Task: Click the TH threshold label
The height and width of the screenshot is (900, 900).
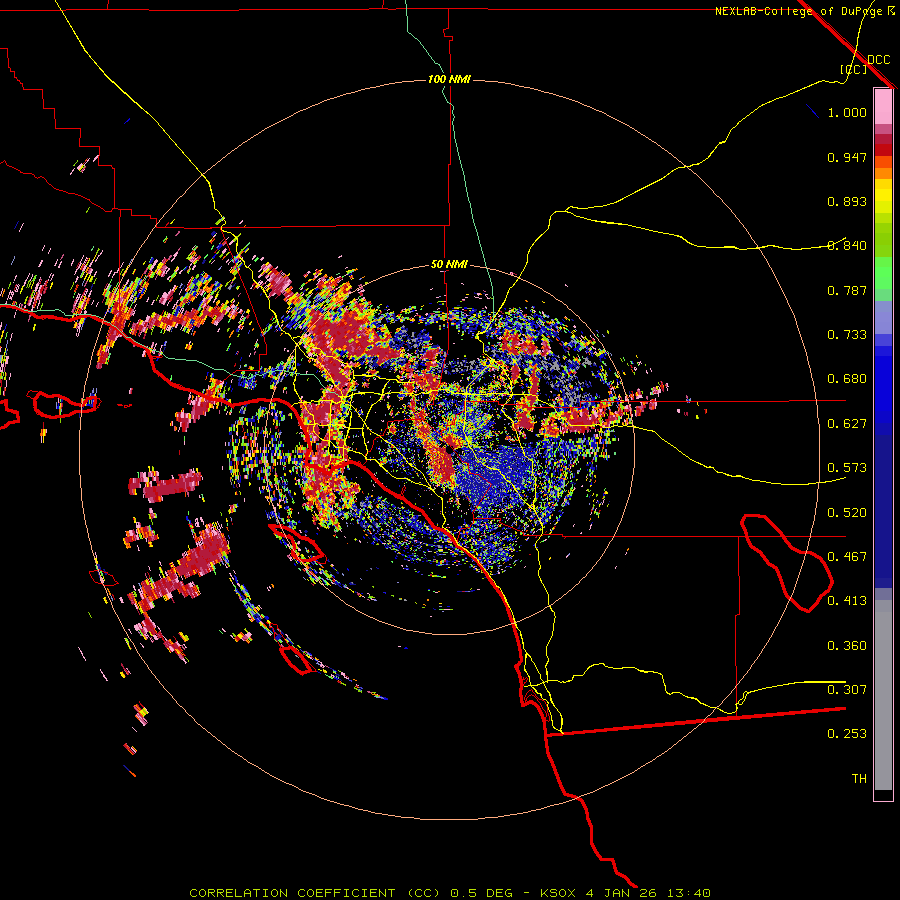Action: click(x=859, y=779)
